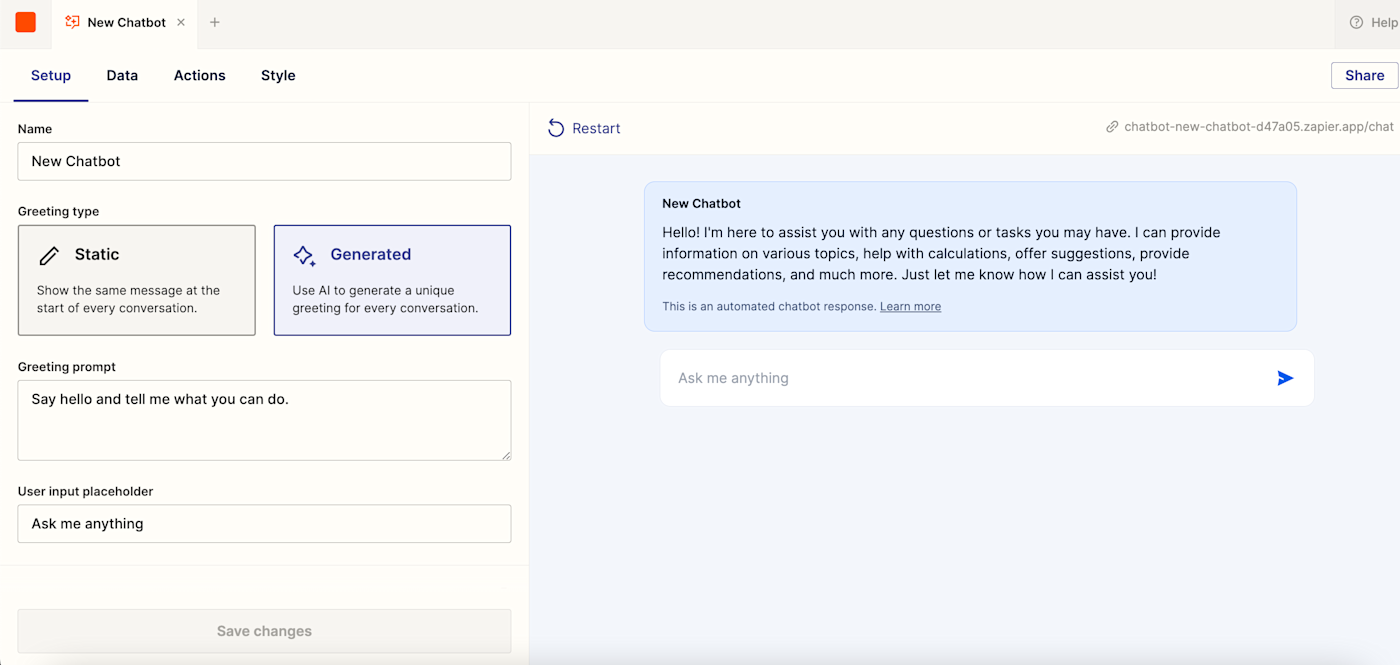Click the pencil icon on the Static card
The height and width of the screenshot is (665, 1400).
pyautogui.click(x=49, y=255)
